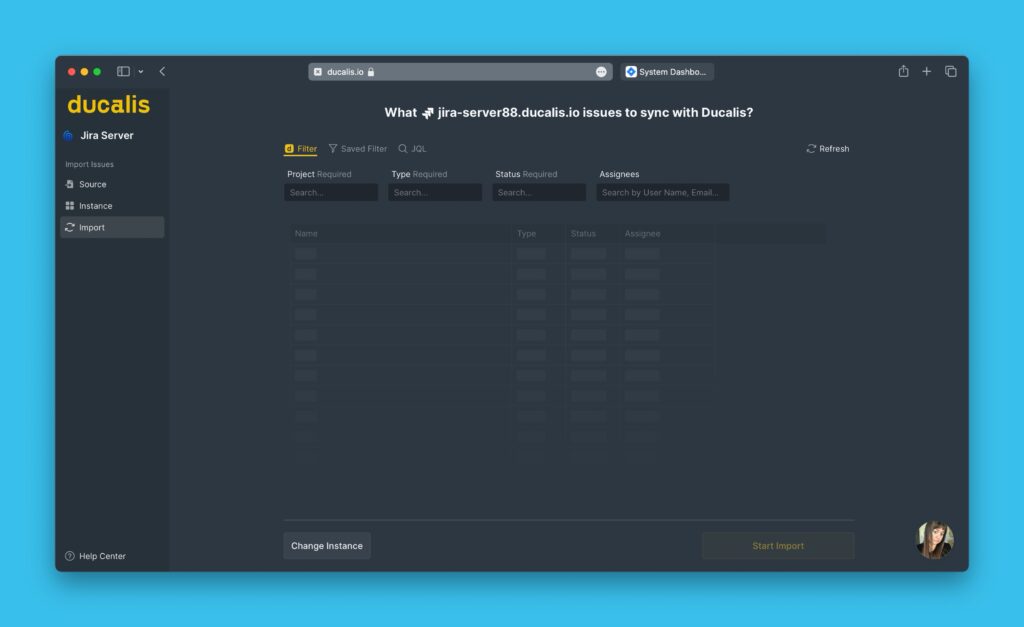Switch to the Saved Filter tab
The height and width of the screenshot is (627, 1024).
coord(357,149)
